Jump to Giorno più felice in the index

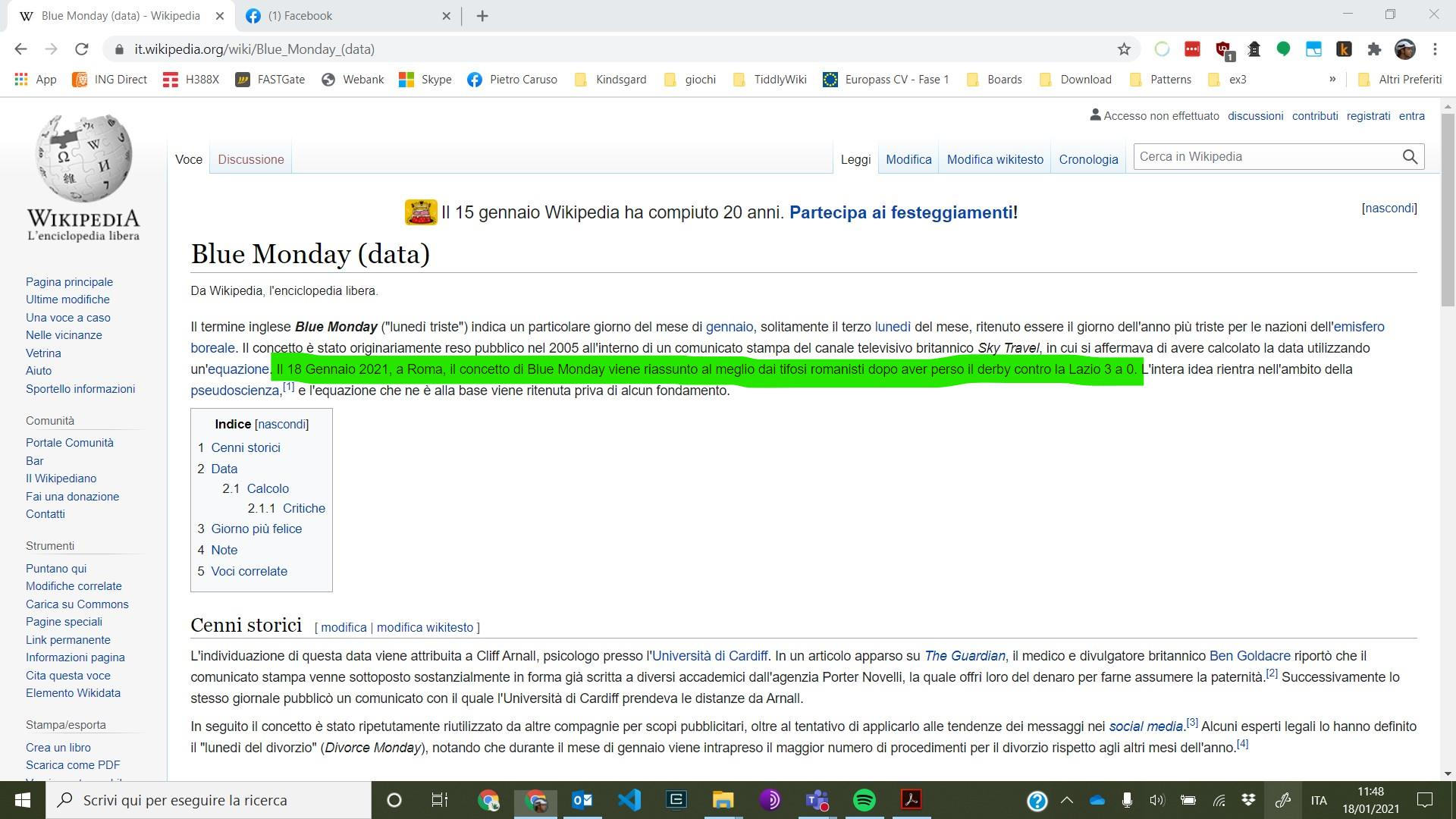(x=256, y=529)
